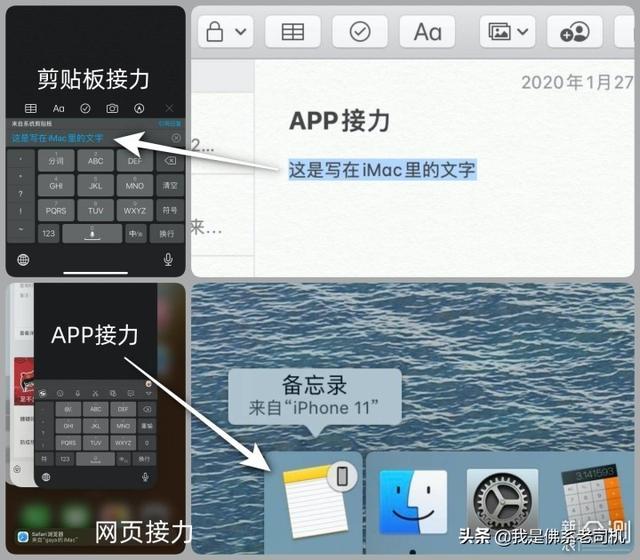Tap the exclamation mark key on 剪贴板接力 keyboard
This screenshot has height=560, width=640.
coord(20,211)
